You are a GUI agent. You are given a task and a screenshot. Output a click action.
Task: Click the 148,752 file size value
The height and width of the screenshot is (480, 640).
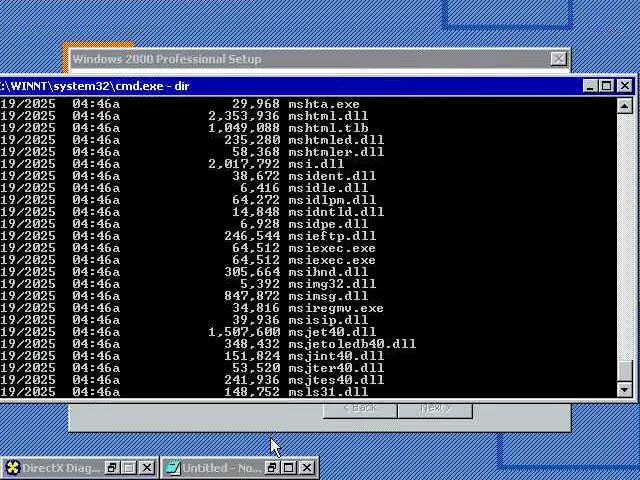[252, 392]
